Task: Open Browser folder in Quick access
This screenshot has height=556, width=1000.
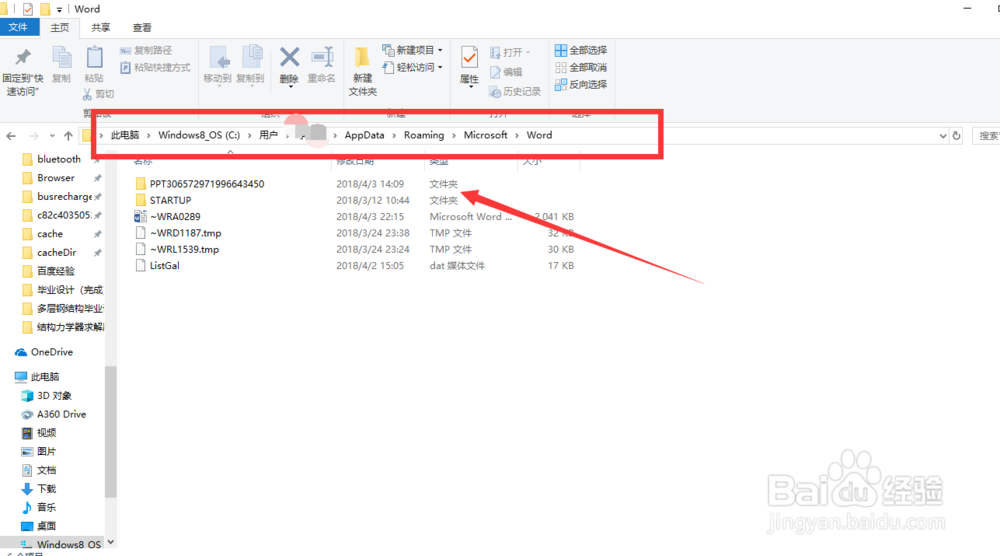Action: click(x=55, y=178)
